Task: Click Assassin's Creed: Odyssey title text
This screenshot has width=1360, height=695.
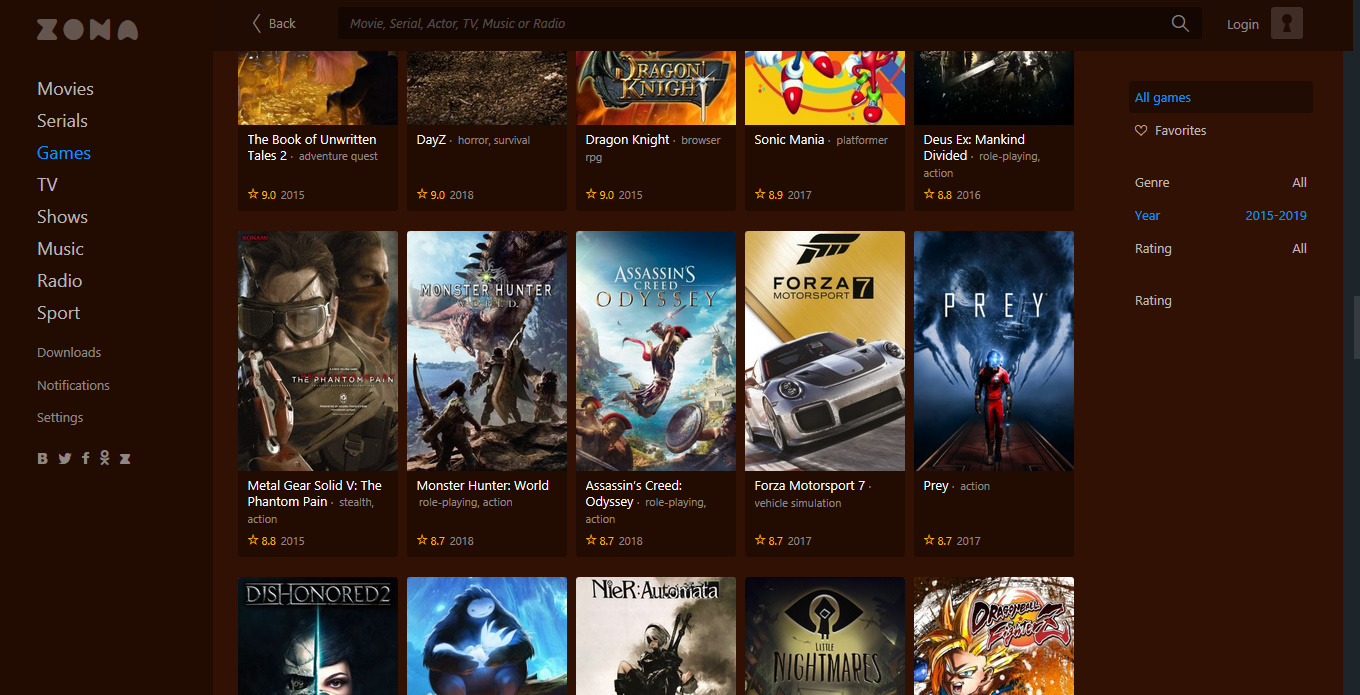Action: pos(634,493)
